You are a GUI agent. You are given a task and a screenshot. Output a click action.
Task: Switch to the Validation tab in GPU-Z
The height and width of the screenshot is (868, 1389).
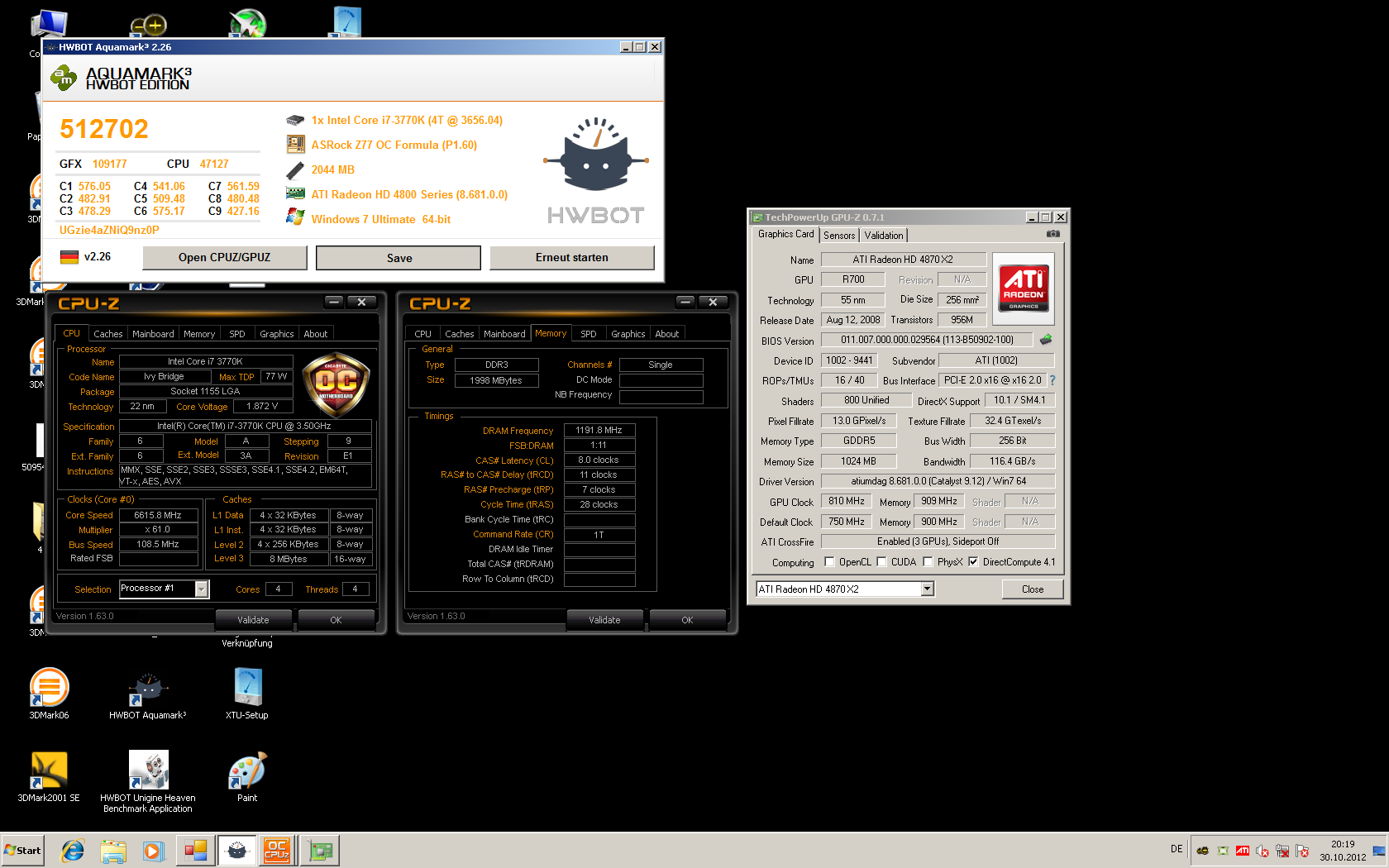pos(884,236)
